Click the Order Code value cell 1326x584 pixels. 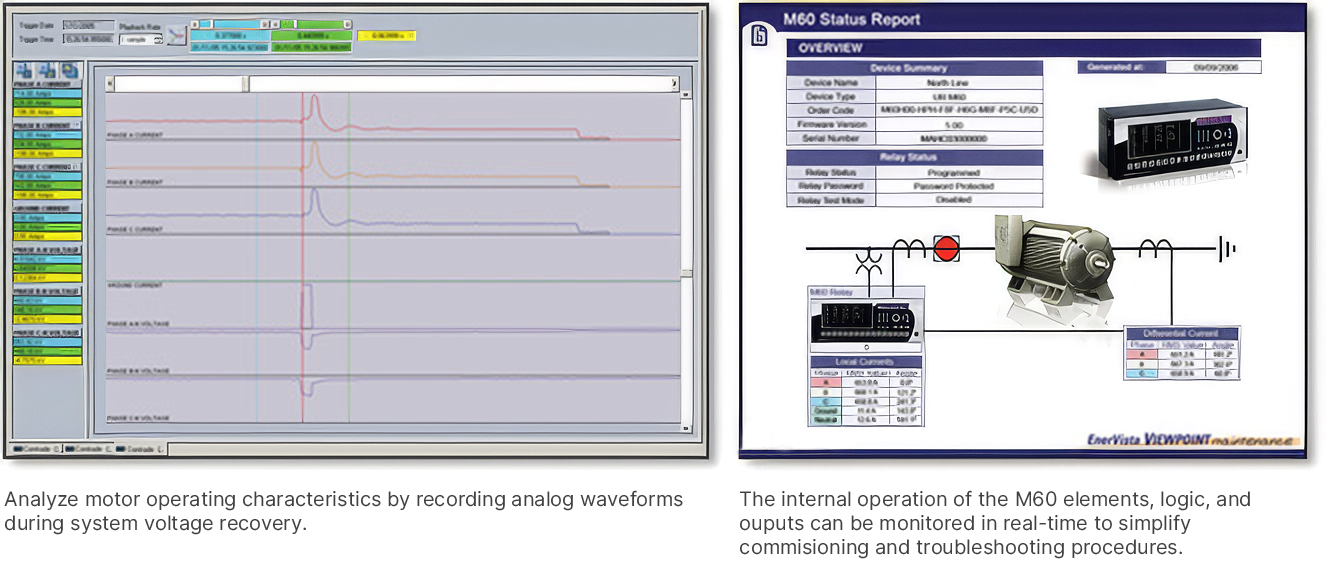960,111
